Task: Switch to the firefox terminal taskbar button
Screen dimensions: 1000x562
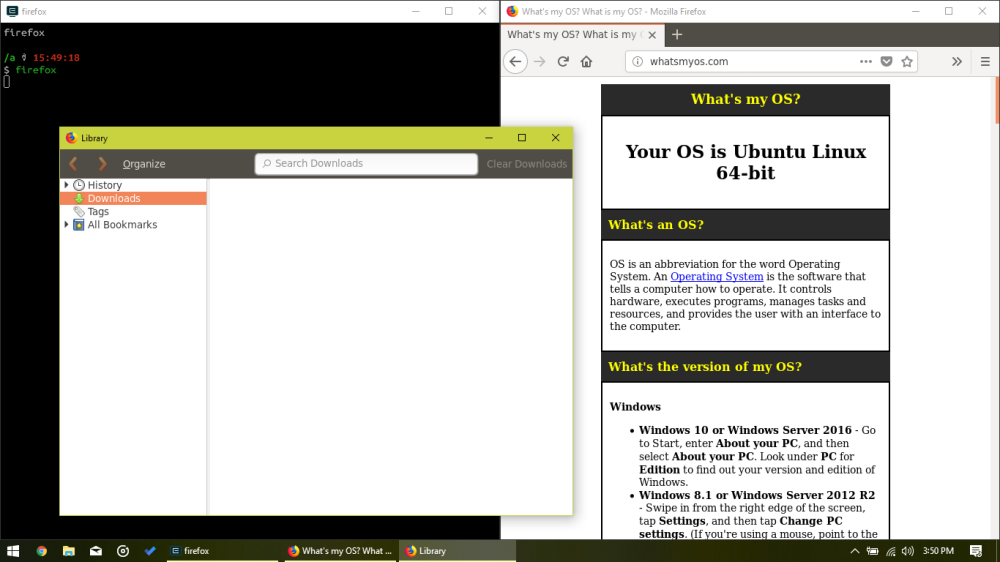Action: 222,551
